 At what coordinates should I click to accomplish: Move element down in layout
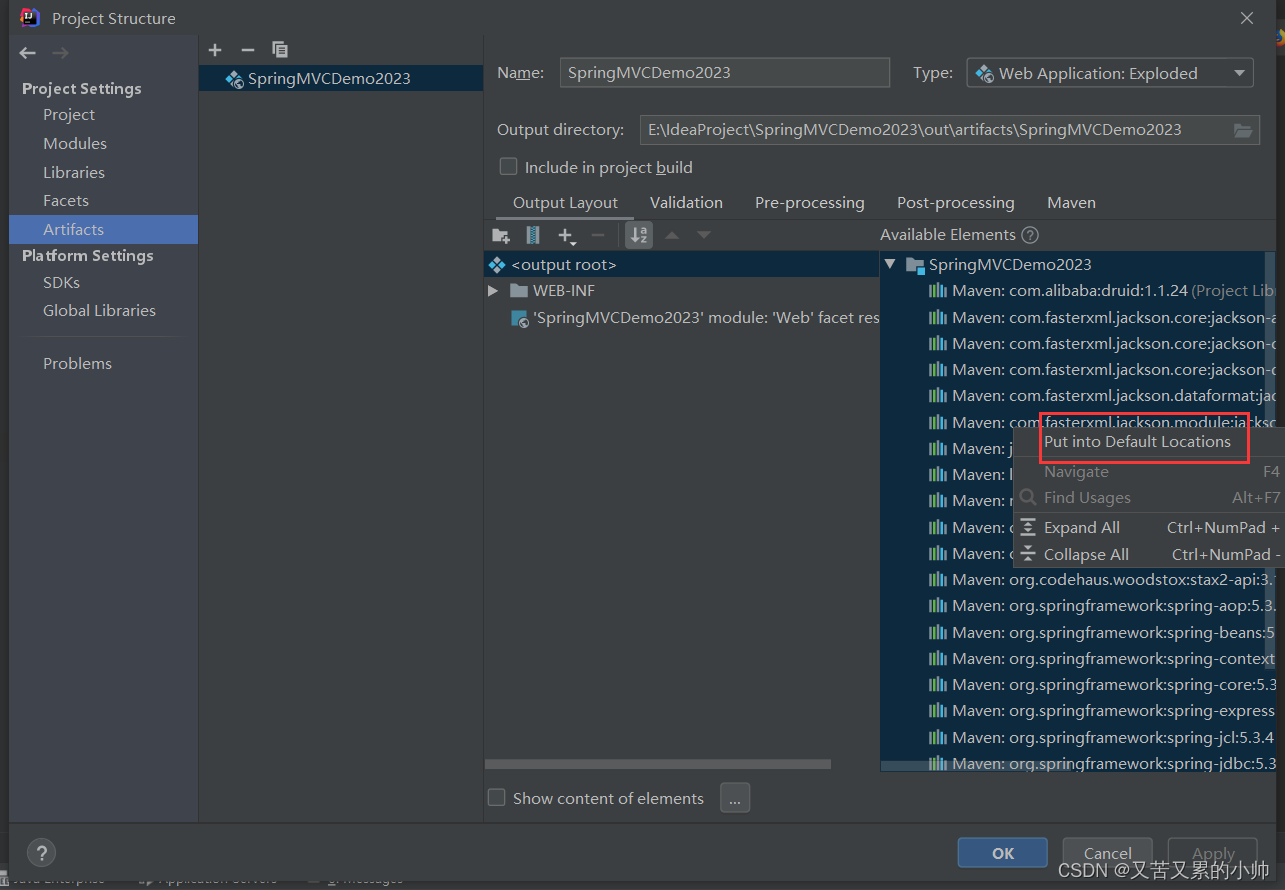point(704,235)
